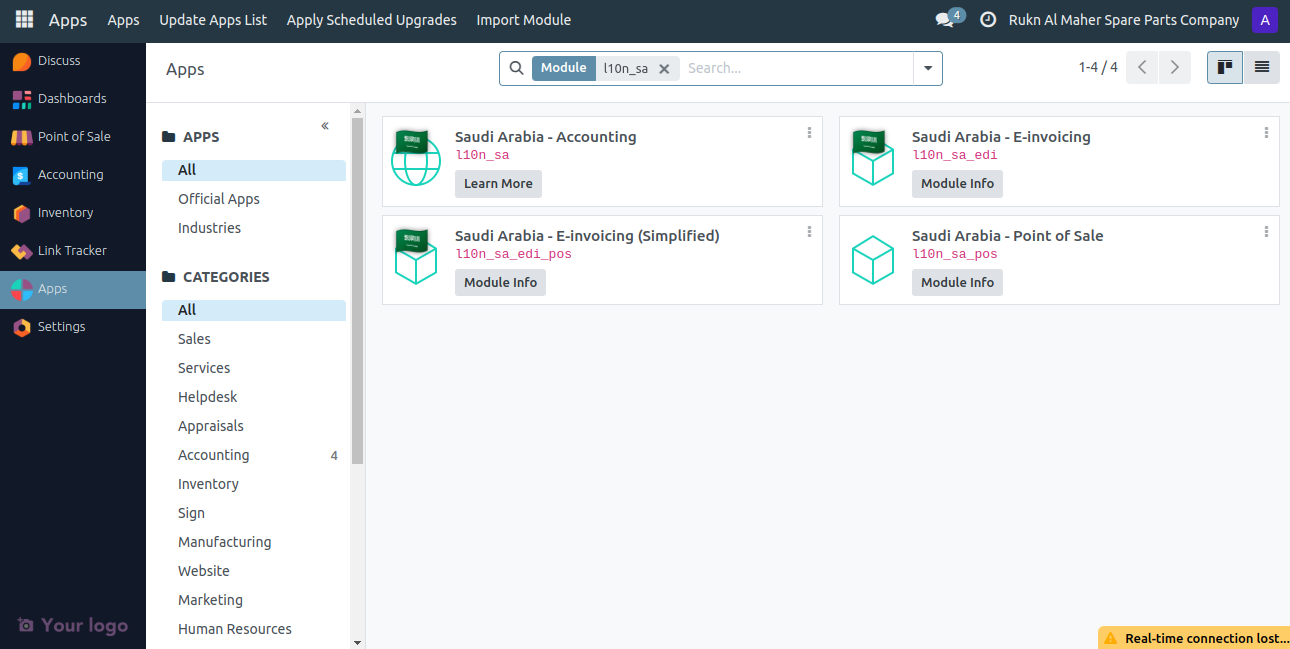Open the kebab menu on Saudi Arabia - Accounting

809,132
